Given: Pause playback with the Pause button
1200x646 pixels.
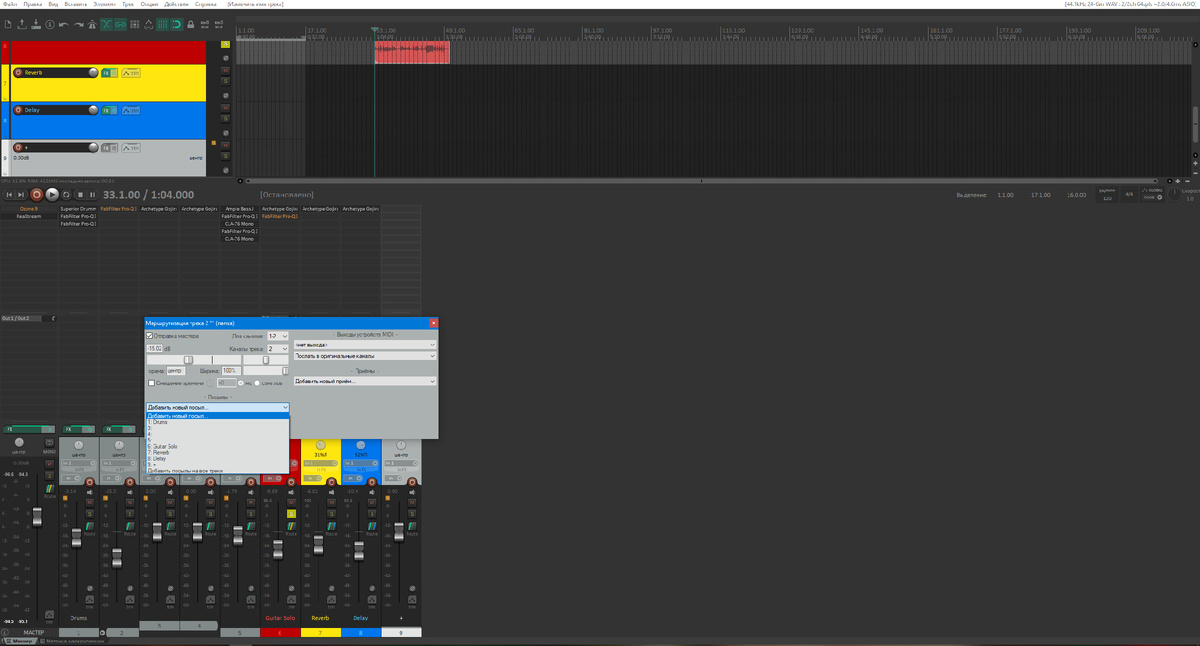Looking at the screenshot, I should 92,195.
